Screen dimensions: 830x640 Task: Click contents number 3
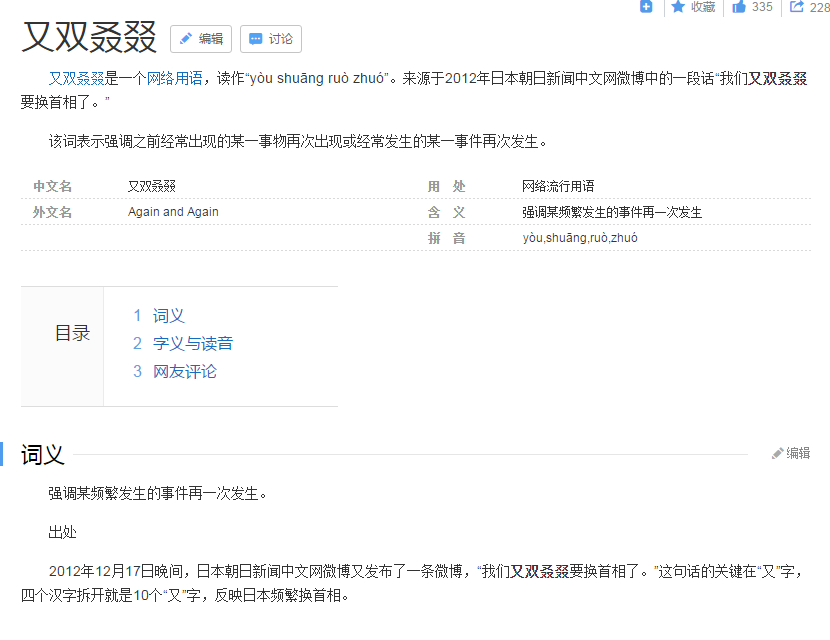click(x=137, y=372)
